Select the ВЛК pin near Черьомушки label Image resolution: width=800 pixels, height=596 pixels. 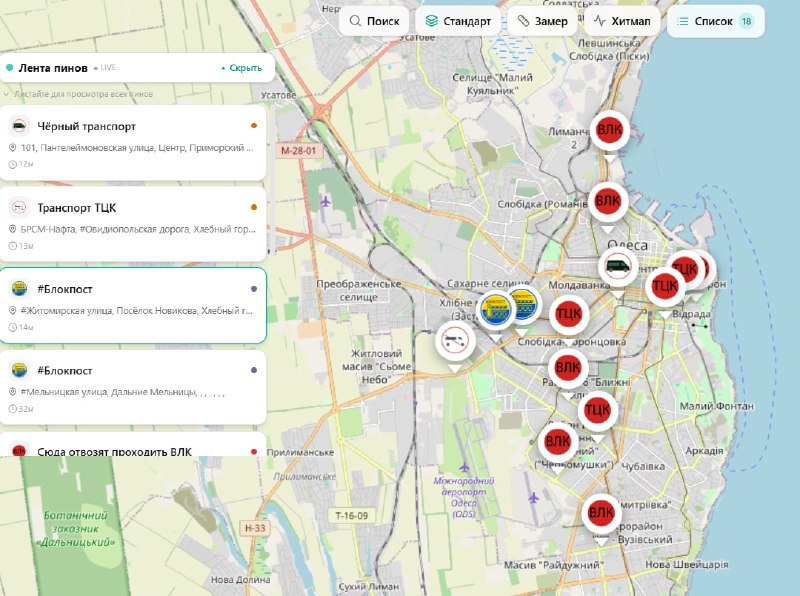tap(557, 442)
